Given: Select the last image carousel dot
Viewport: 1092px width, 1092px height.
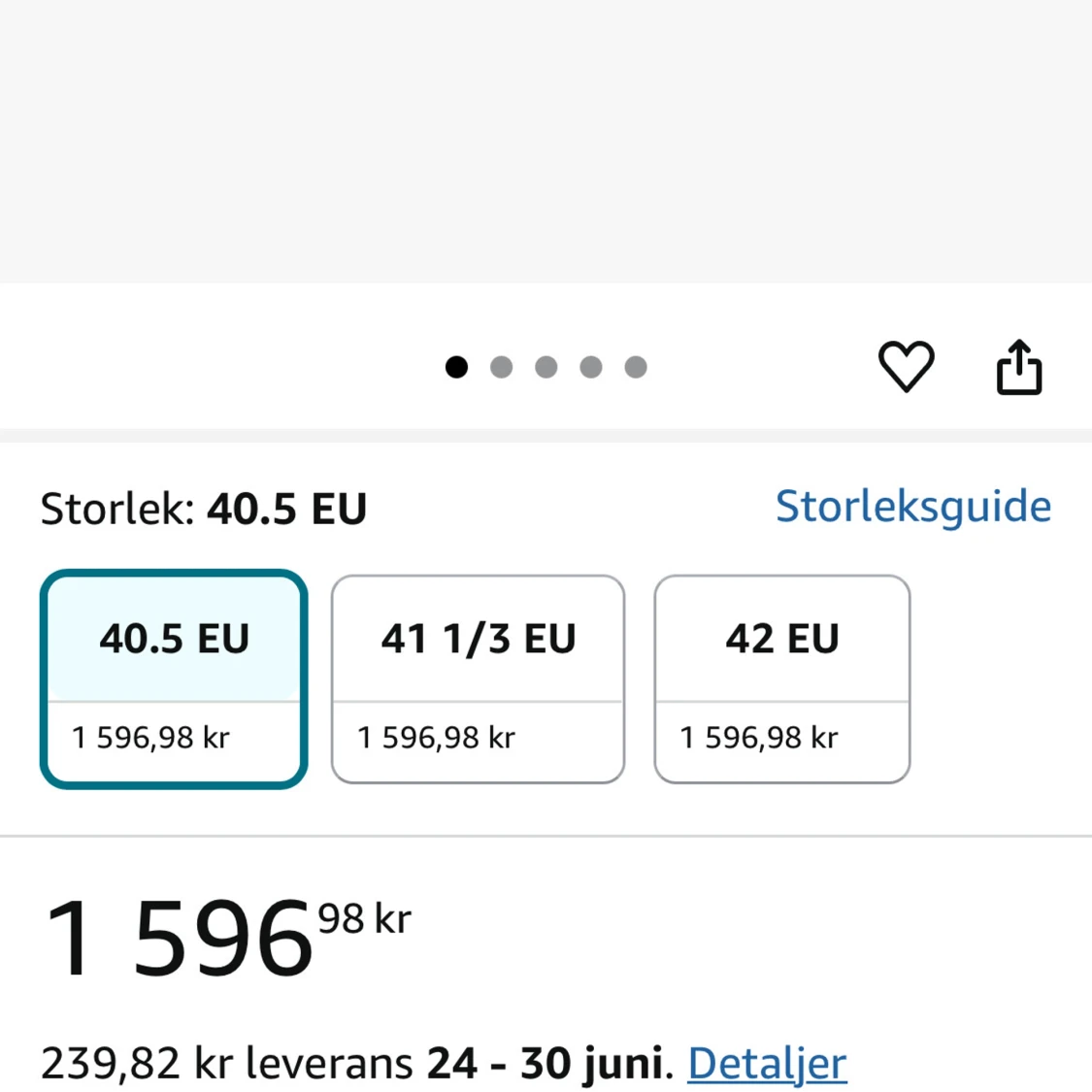Looking at the screenshot, I should tap(636, 367).
